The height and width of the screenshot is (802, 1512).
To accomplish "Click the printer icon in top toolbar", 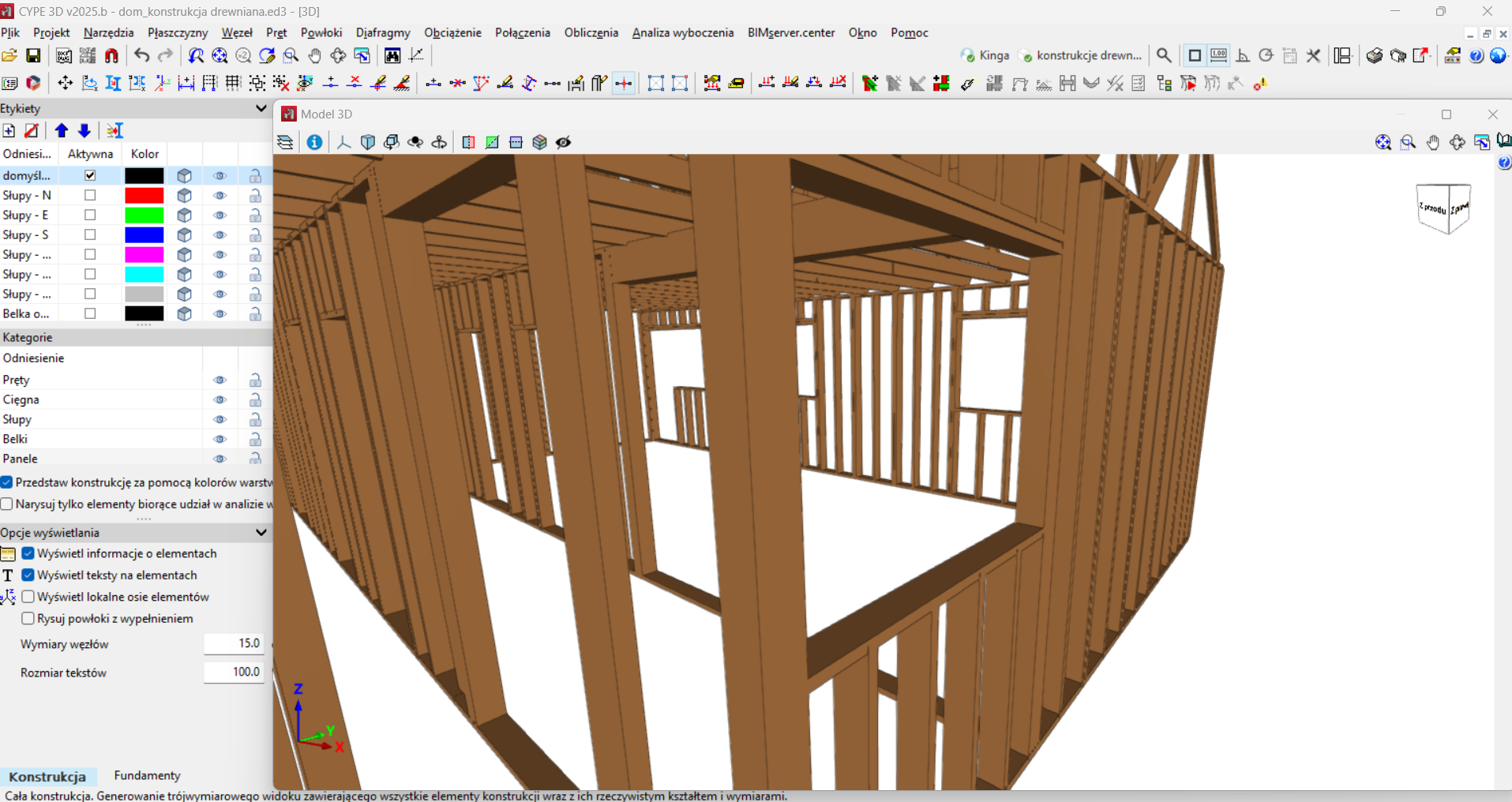I will pyautogui.click(x=1375, y=55).
